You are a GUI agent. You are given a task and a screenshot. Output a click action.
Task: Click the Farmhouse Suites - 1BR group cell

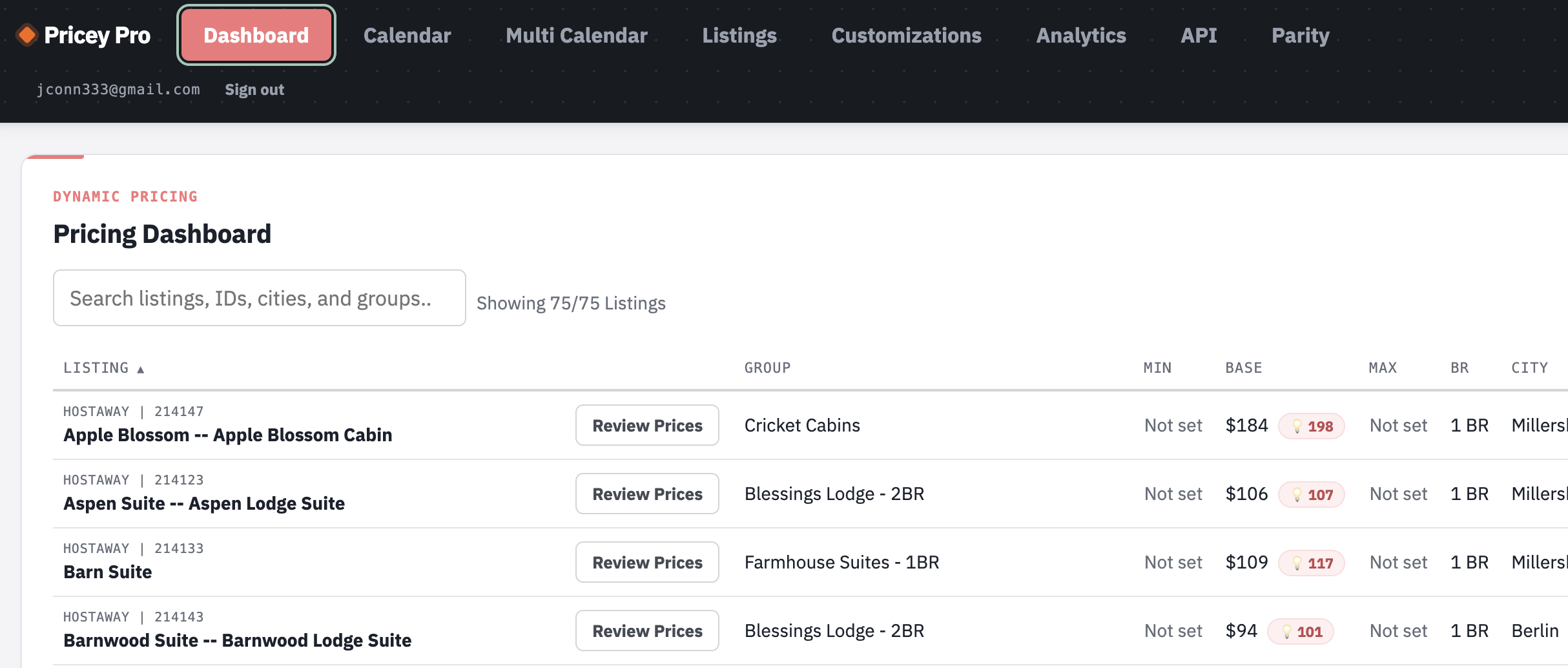[x=842, y=562]
